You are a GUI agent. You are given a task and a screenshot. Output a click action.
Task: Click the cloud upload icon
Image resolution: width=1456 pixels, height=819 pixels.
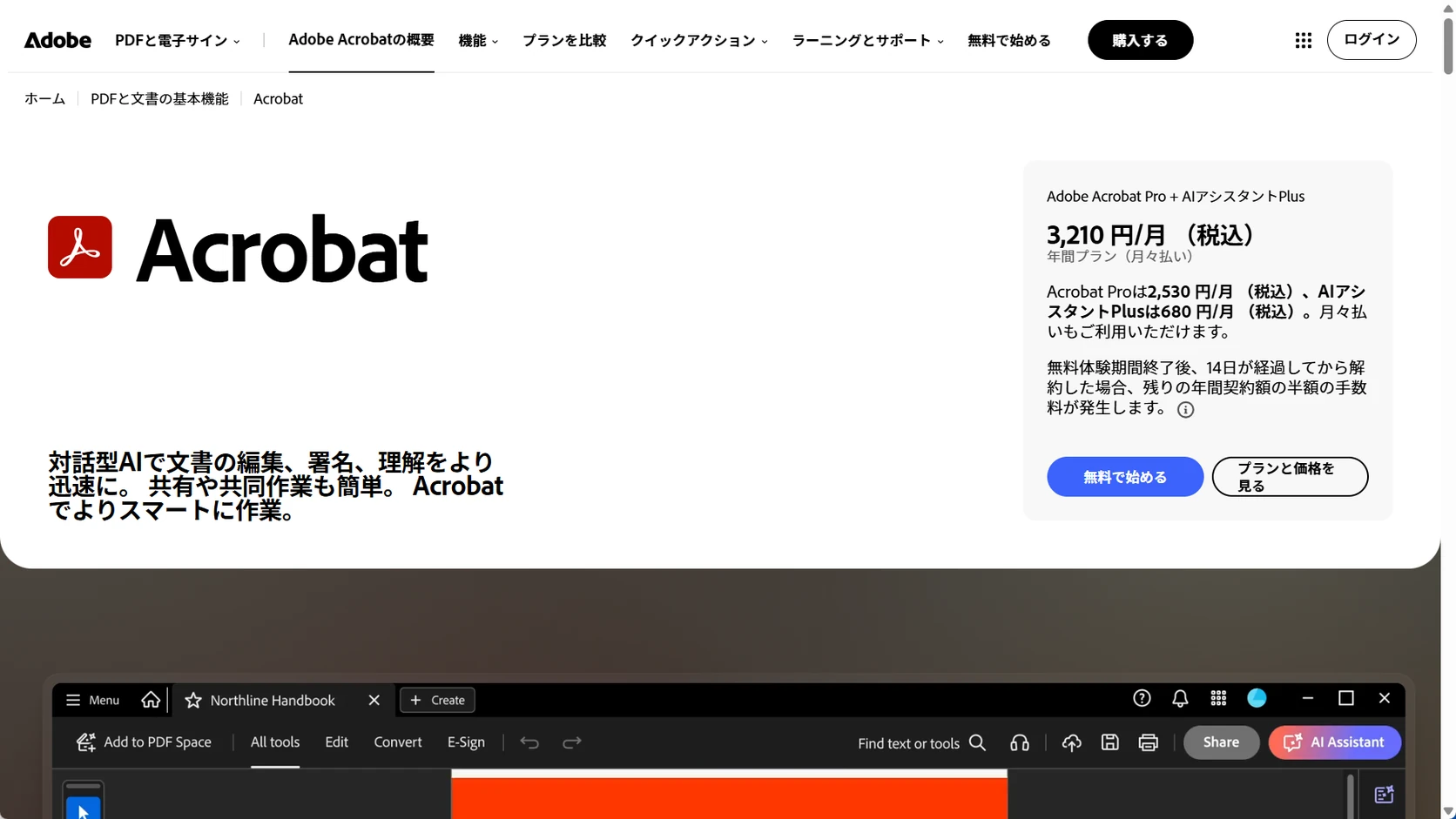point(1071,742)
